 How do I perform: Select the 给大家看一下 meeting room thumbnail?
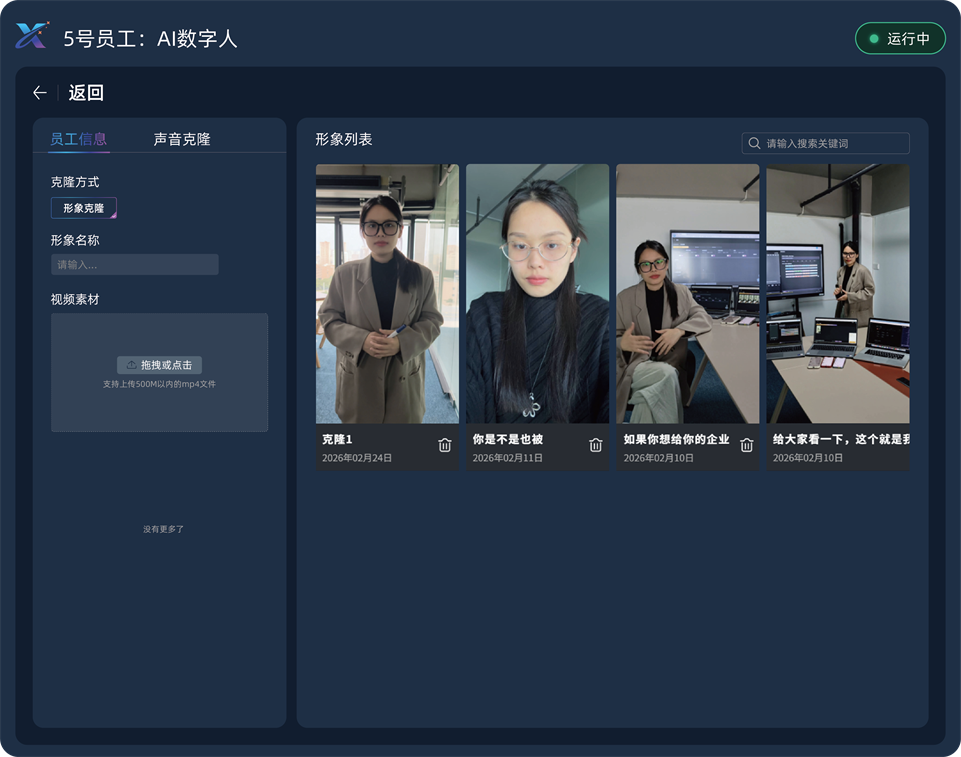[x=837, y=293]
